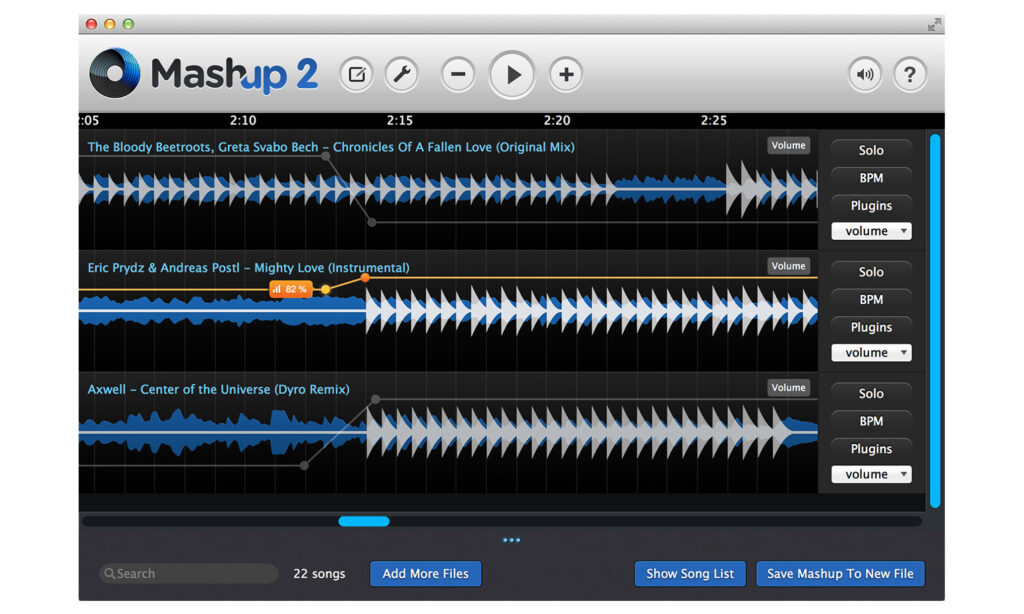Open Plugins for the Eric Prydz track
Screen dimensions: 1024x614
click(871, 327)
